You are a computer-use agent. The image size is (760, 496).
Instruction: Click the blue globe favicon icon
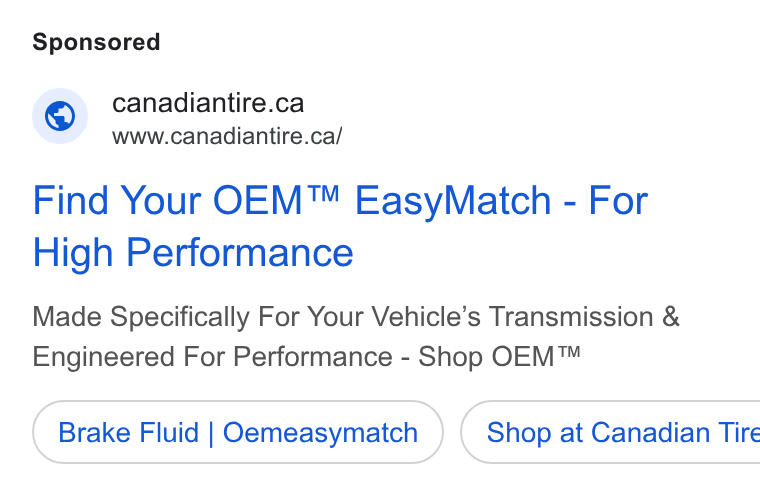[60, 116]
